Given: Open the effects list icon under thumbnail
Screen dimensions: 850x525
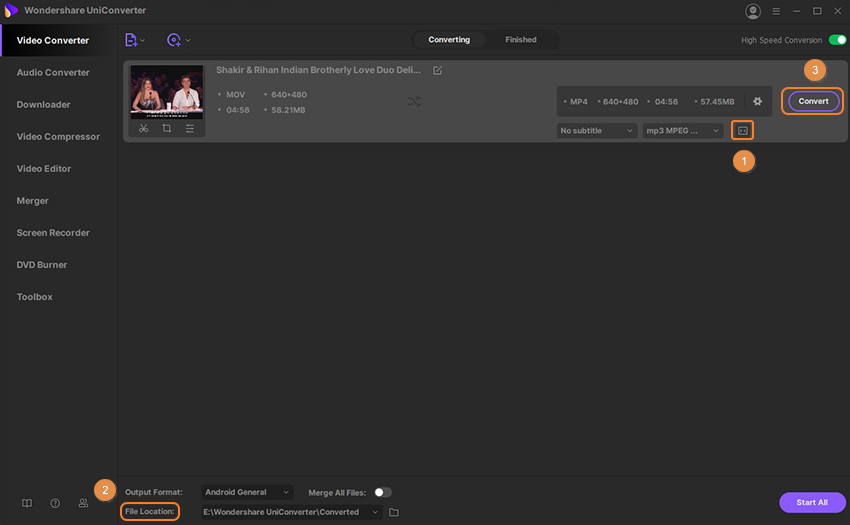Looking at the screenshot, I should coord(190,129).
